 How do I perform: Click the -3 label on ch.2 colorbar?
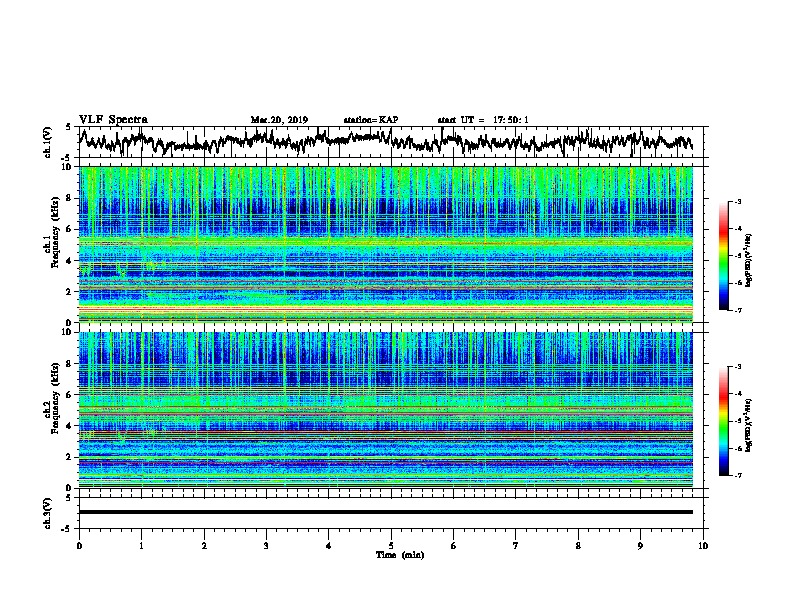tap(738, 367)
